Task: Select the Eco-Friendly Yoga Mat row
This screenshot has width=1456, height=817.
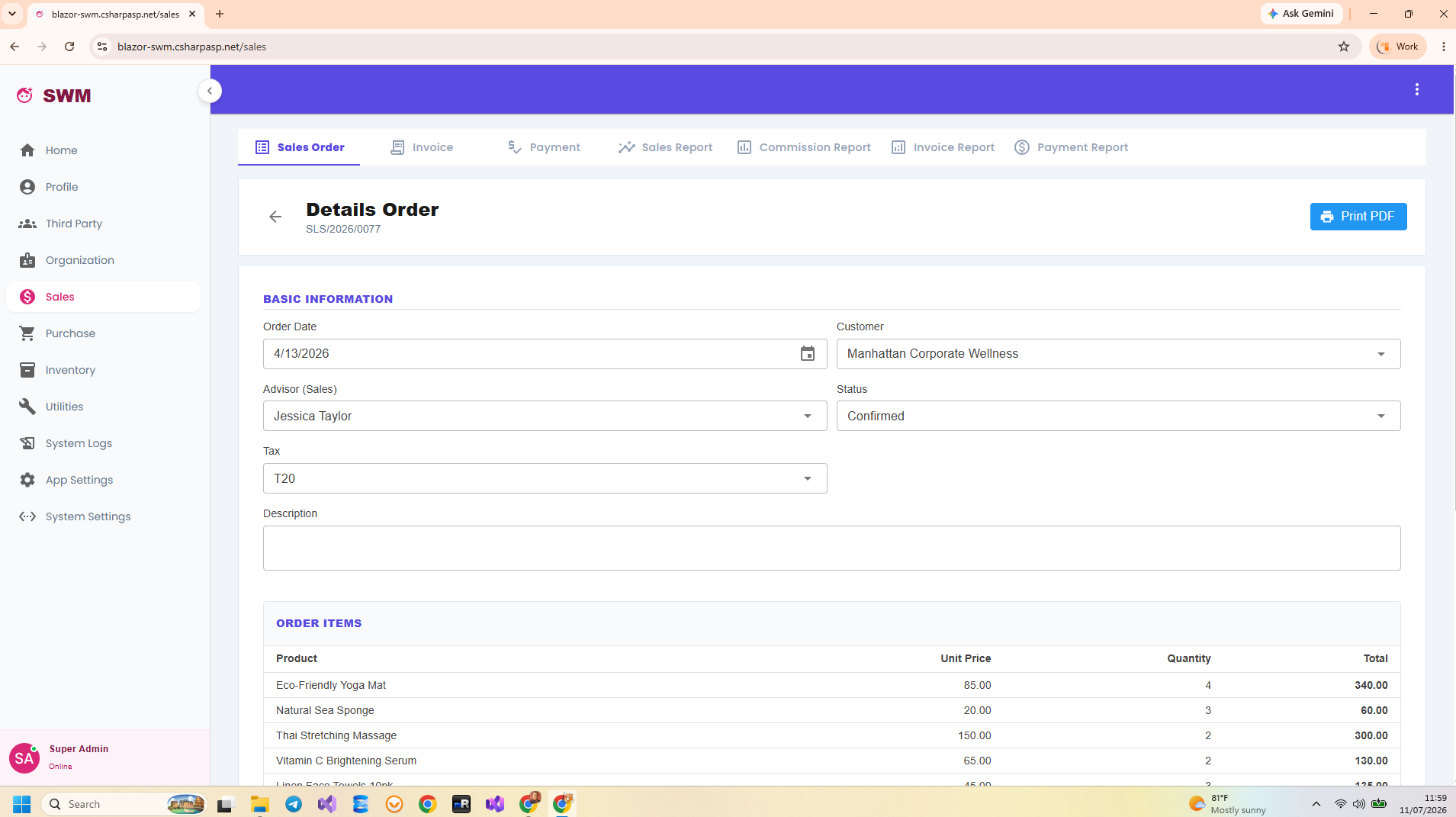Action: coord(831,685)
